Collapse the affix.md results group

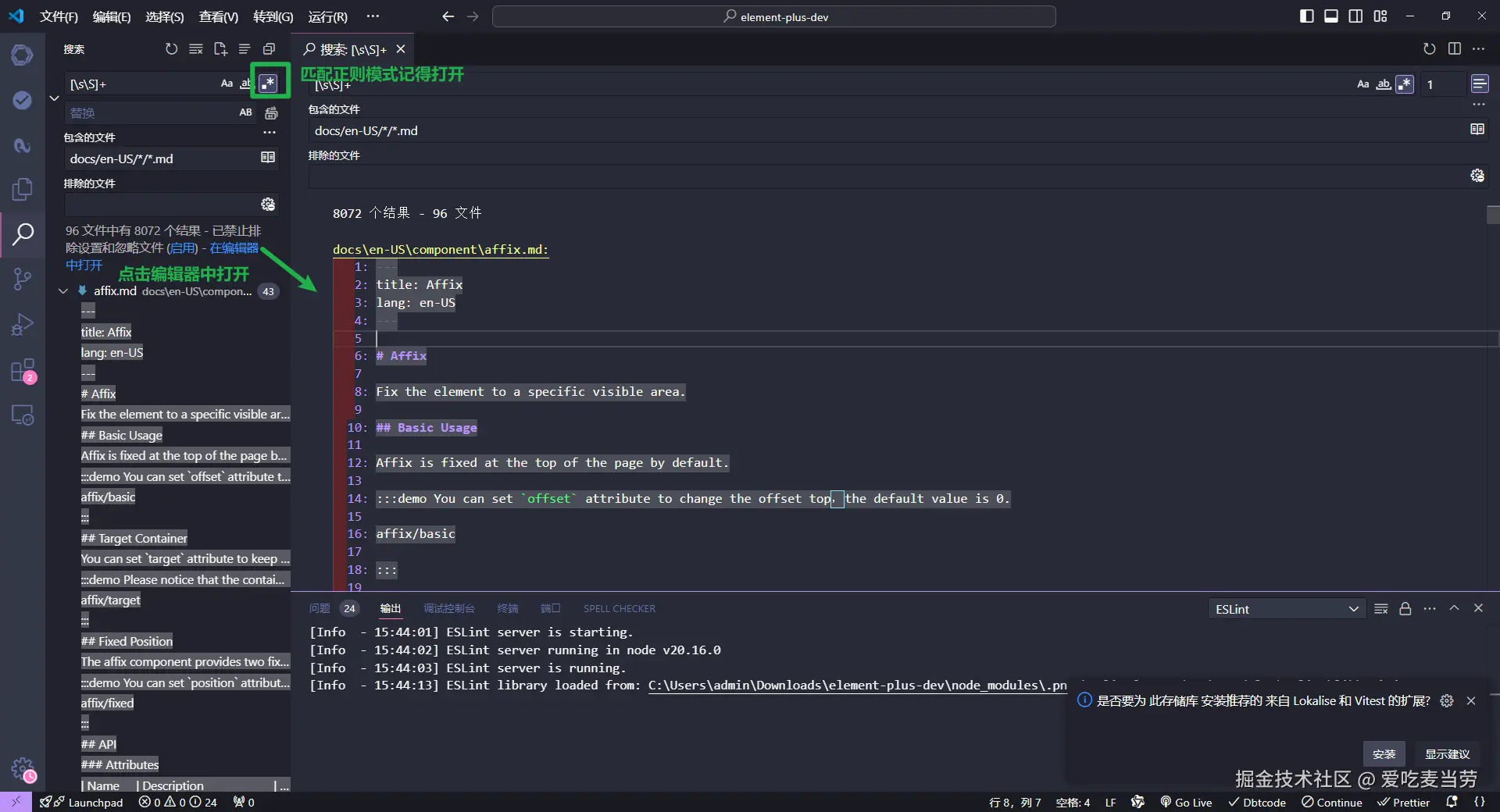63,291
